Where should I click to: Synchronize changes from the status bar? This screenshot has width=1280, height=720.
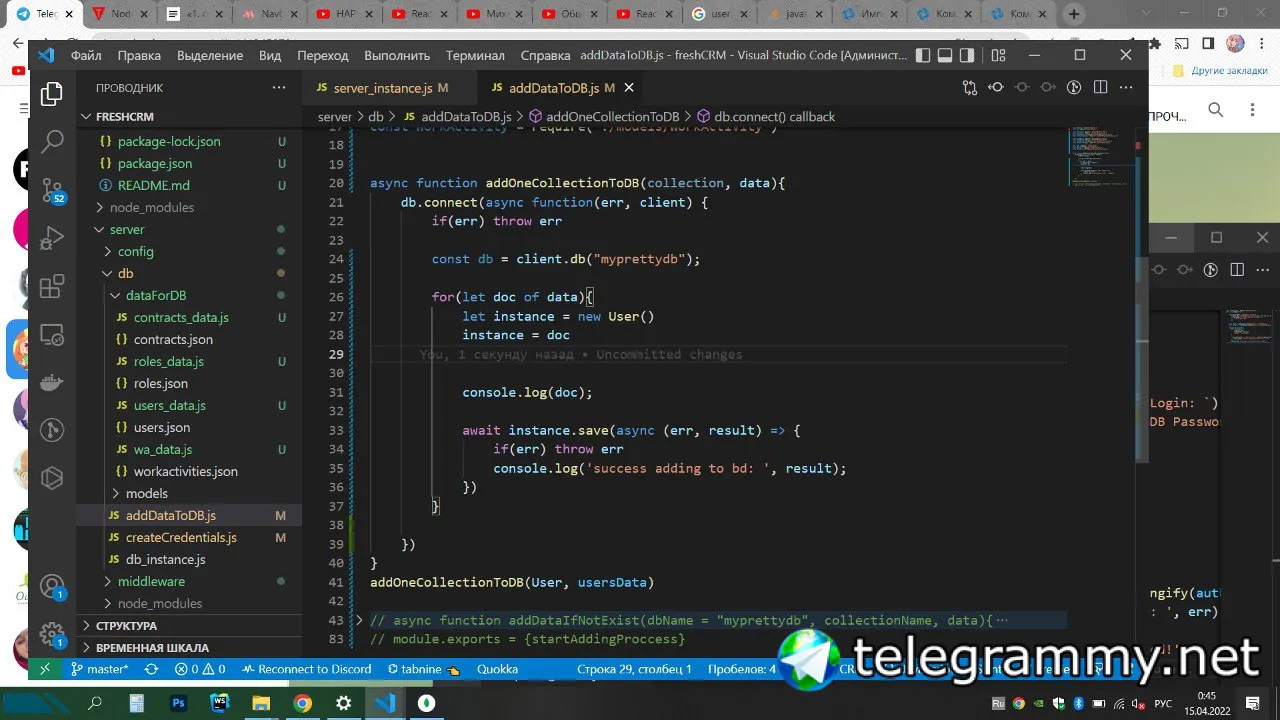click(151, 669)
